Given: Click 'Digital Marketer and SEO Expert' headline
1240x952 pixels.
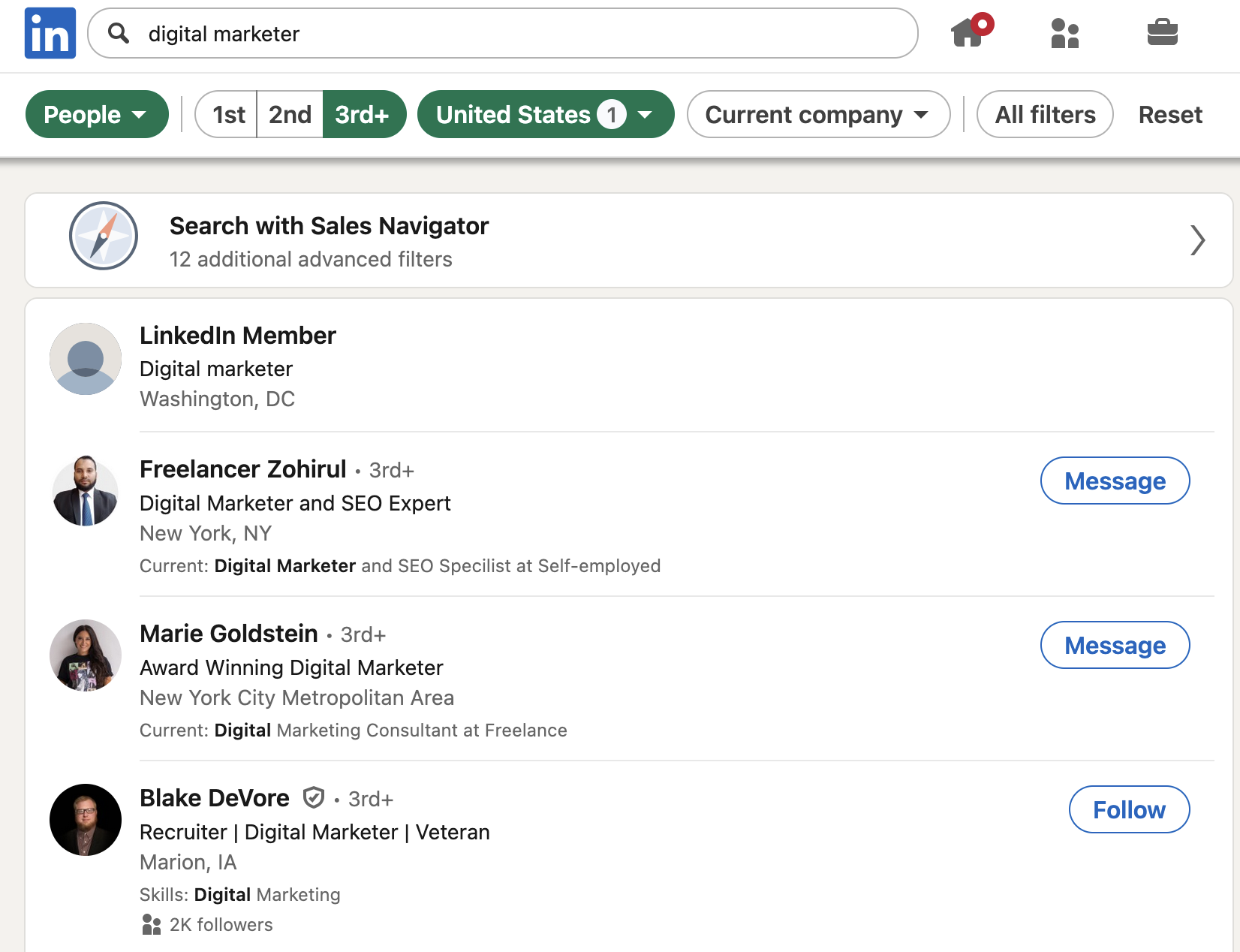Looking at the screenshot, I should [x=295, y=503].
